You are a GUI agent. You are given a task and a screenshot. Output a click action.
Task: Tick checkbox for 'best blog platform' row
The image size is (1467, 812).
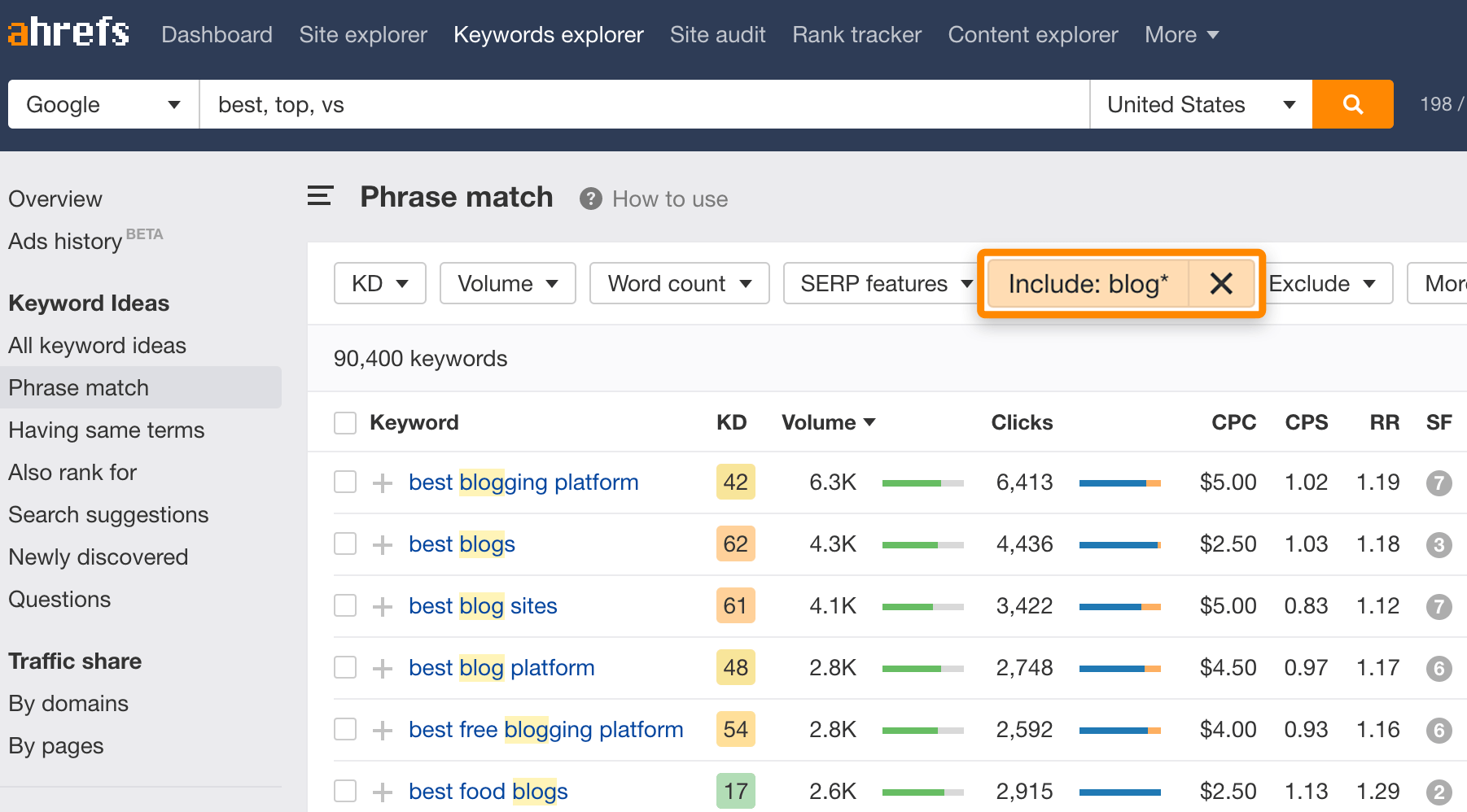click(345, 668)
